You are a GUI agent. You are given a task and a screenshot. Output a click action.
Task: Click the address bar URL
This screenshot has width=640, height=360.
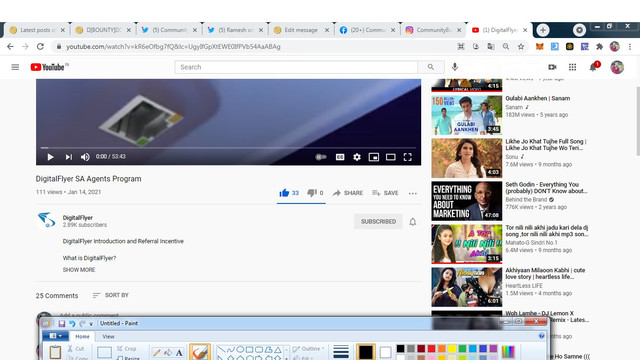tap(173, 47)
